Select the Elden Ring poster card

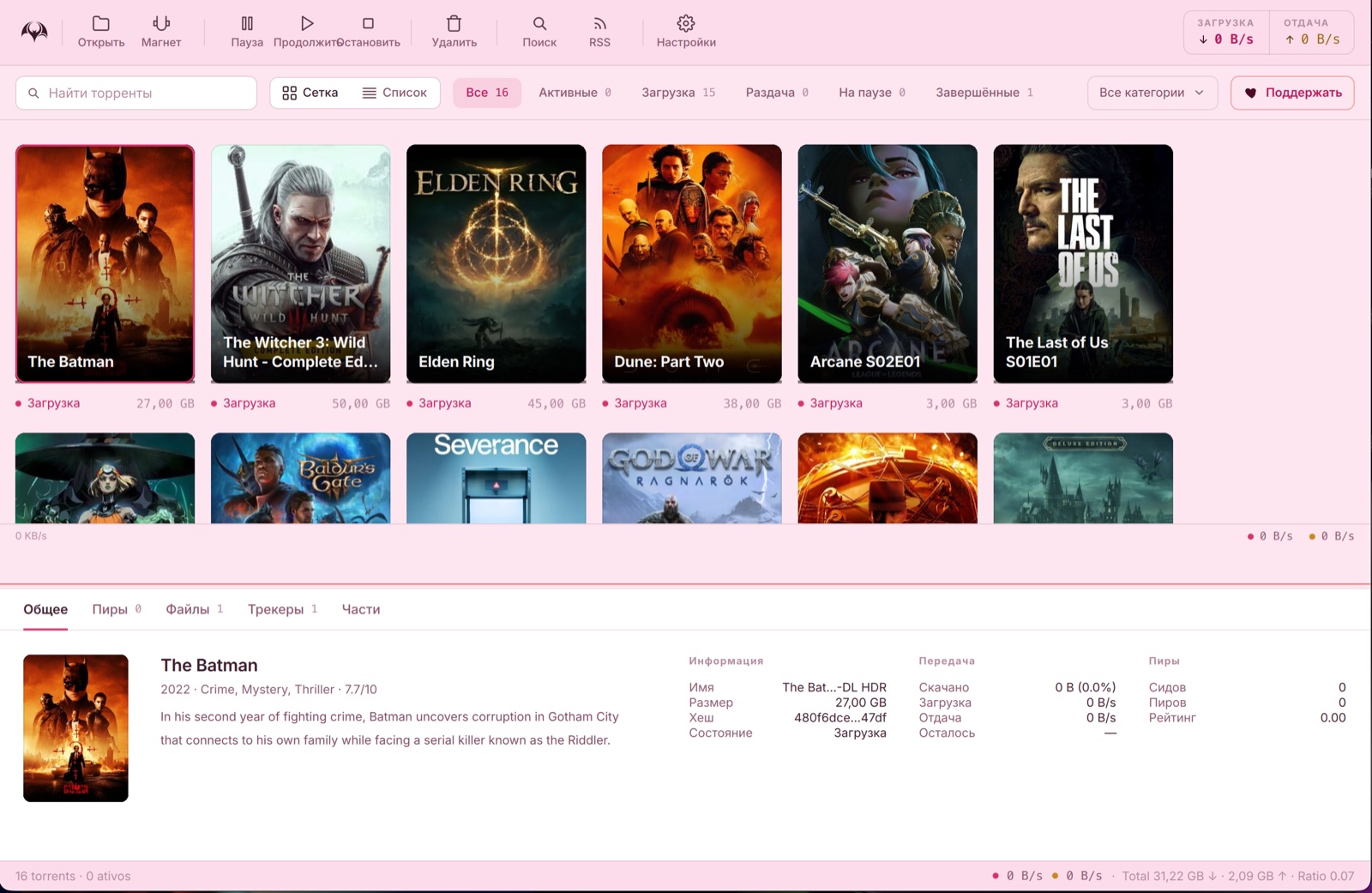pyautogui.click(x=496, y=263)
